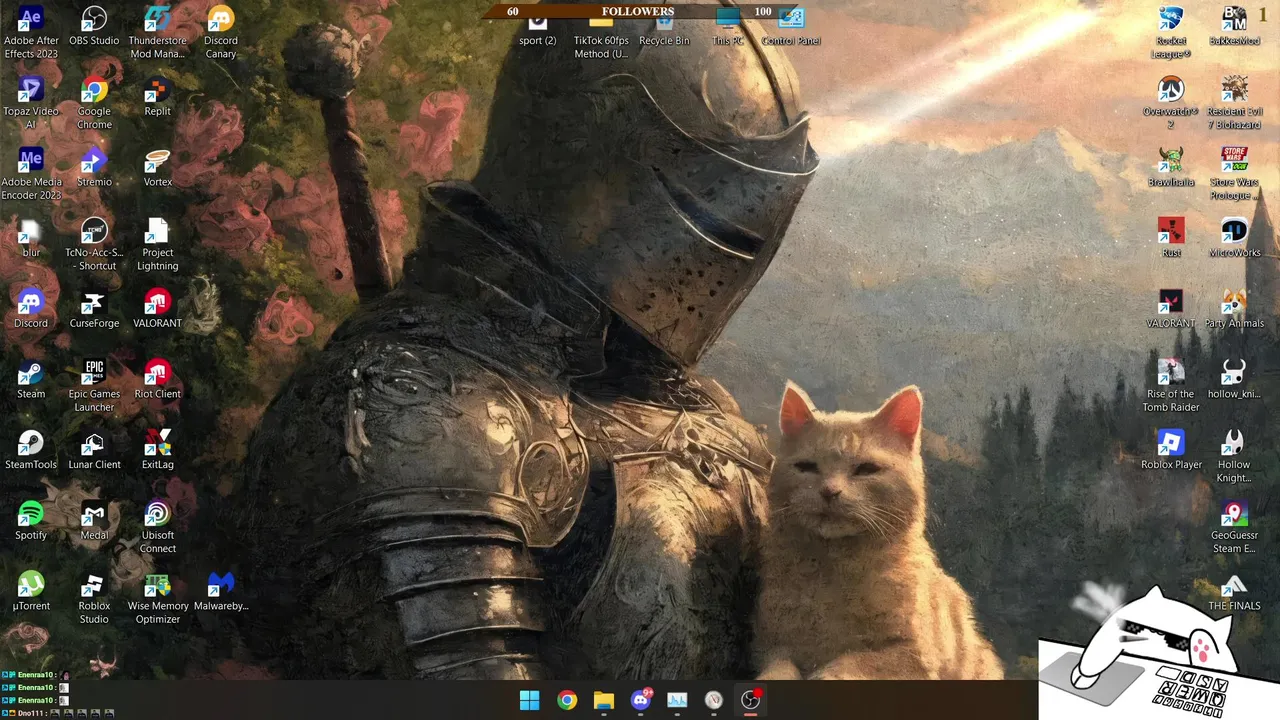Select the Resident Evil 7 Biohazard icon
Viewport: 1280px width, 720px height.
pyautogui.click(x=1234, y=103)
